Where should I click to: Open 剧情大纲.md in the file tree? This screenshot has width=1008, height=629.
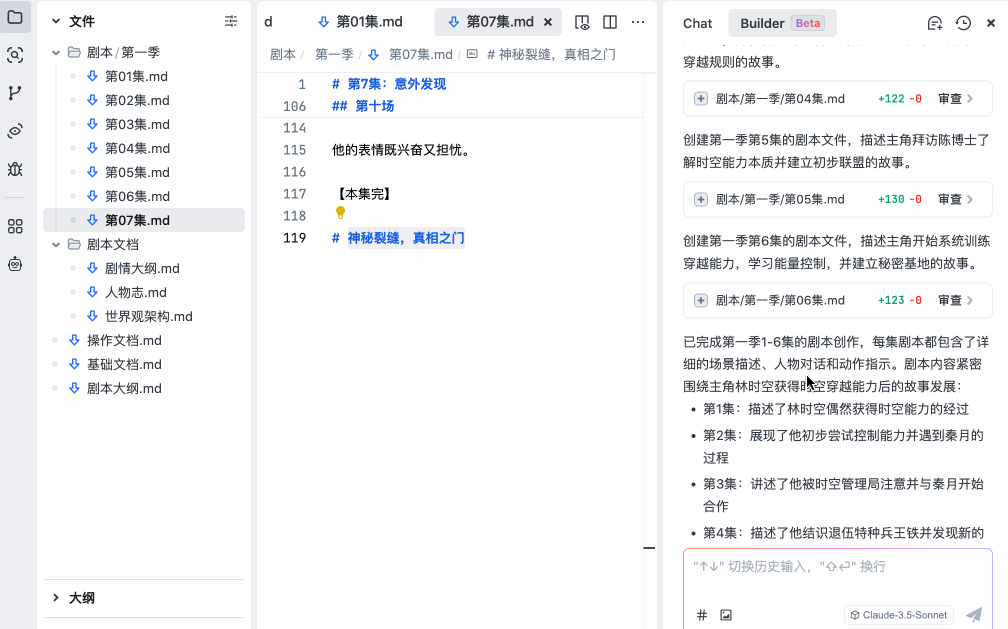(x=144, y=268)
